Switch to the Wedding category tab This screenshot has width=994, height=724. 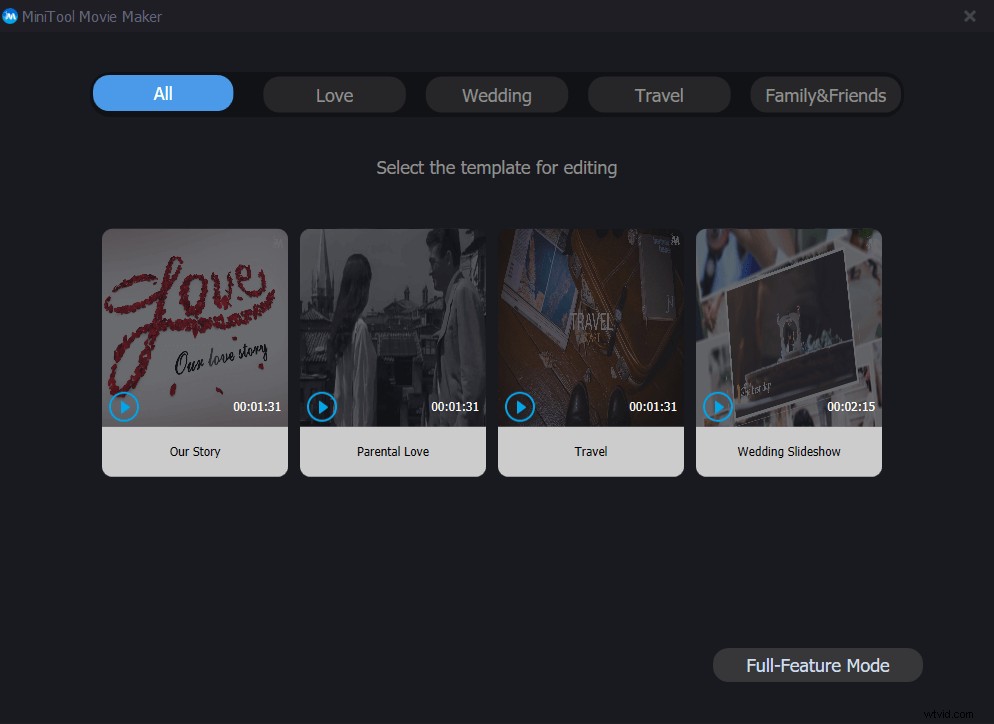point(496,95)
